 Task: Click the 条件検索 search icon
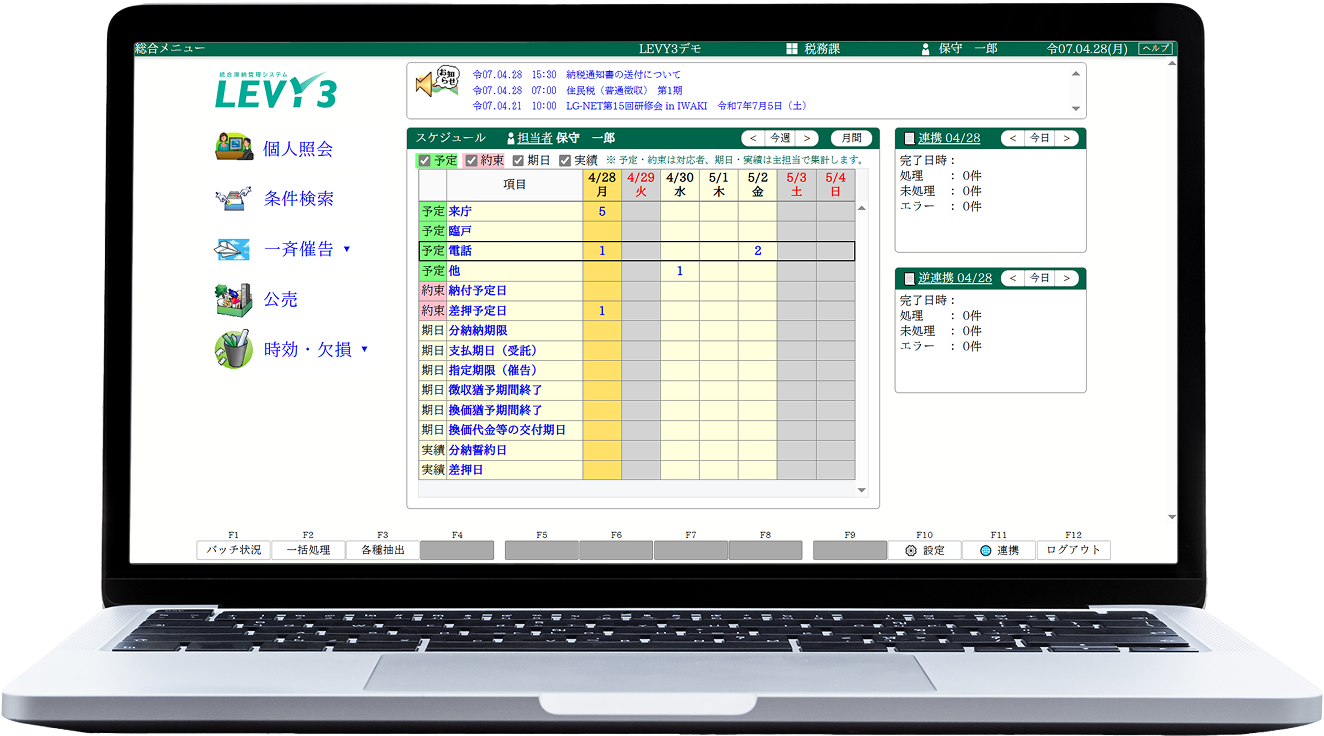tap(233, 198)
